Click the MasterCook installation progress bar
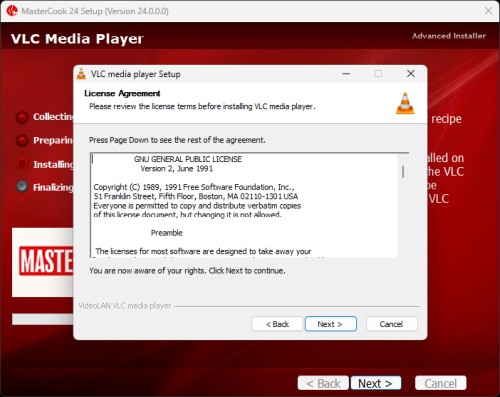The height and width of the screenshot is (397, 500). (x=43, y=319)
